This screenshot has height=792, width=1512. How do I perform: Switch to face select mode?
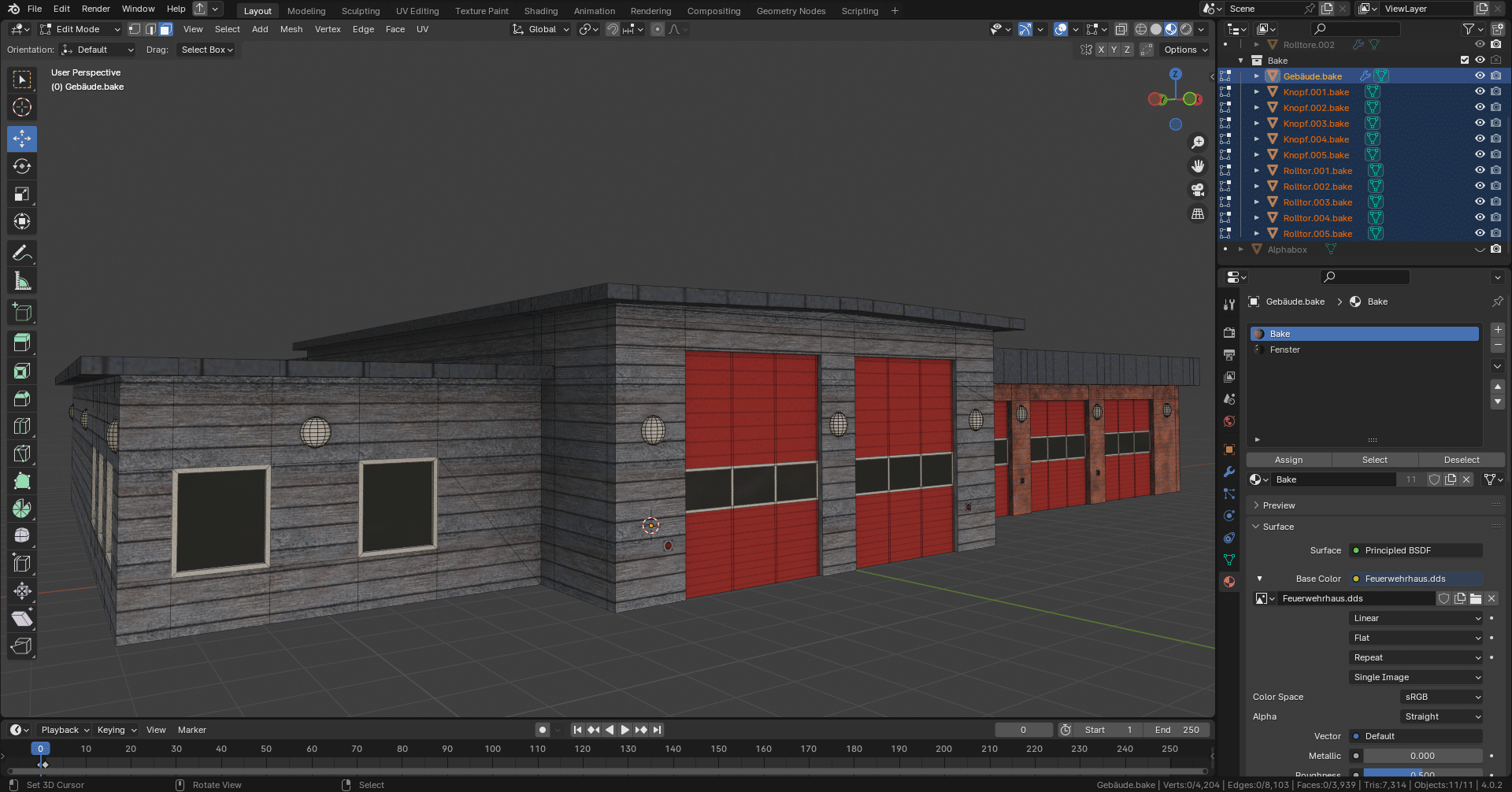pyautogui.click(x=166, y=29)
